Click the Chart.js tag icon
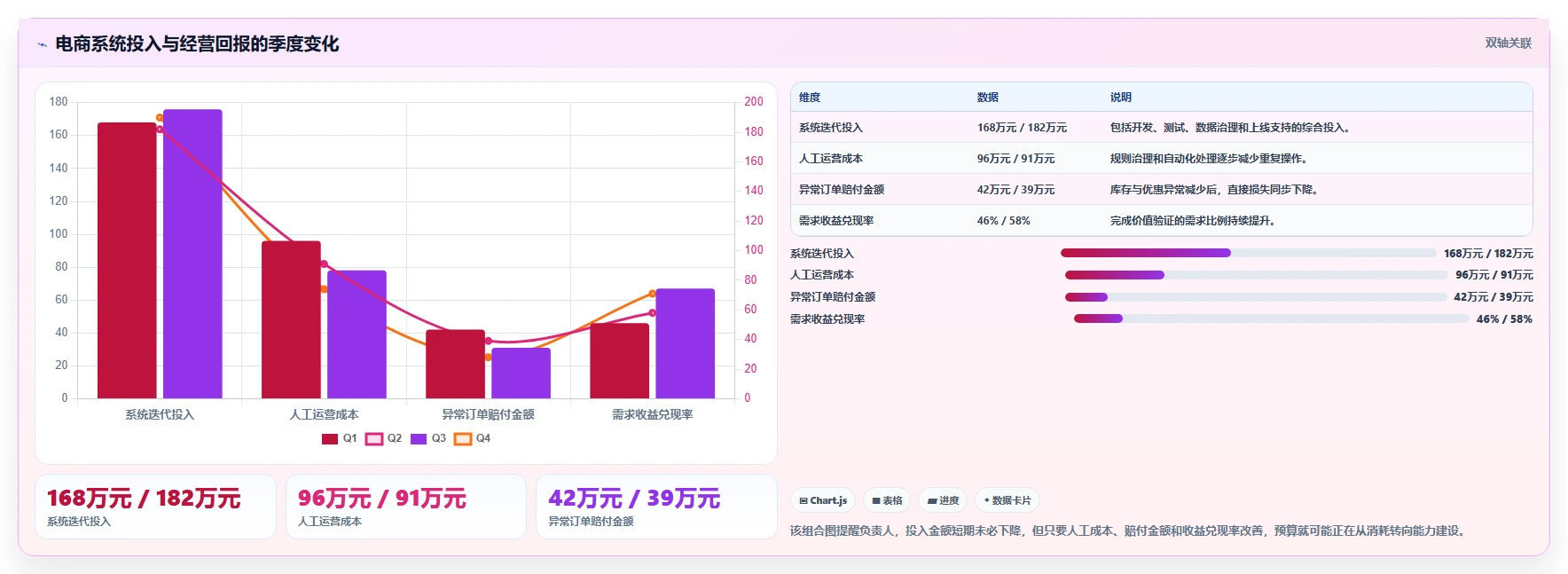The width and height of the screenshot is (1568, 574). (804, 501)
